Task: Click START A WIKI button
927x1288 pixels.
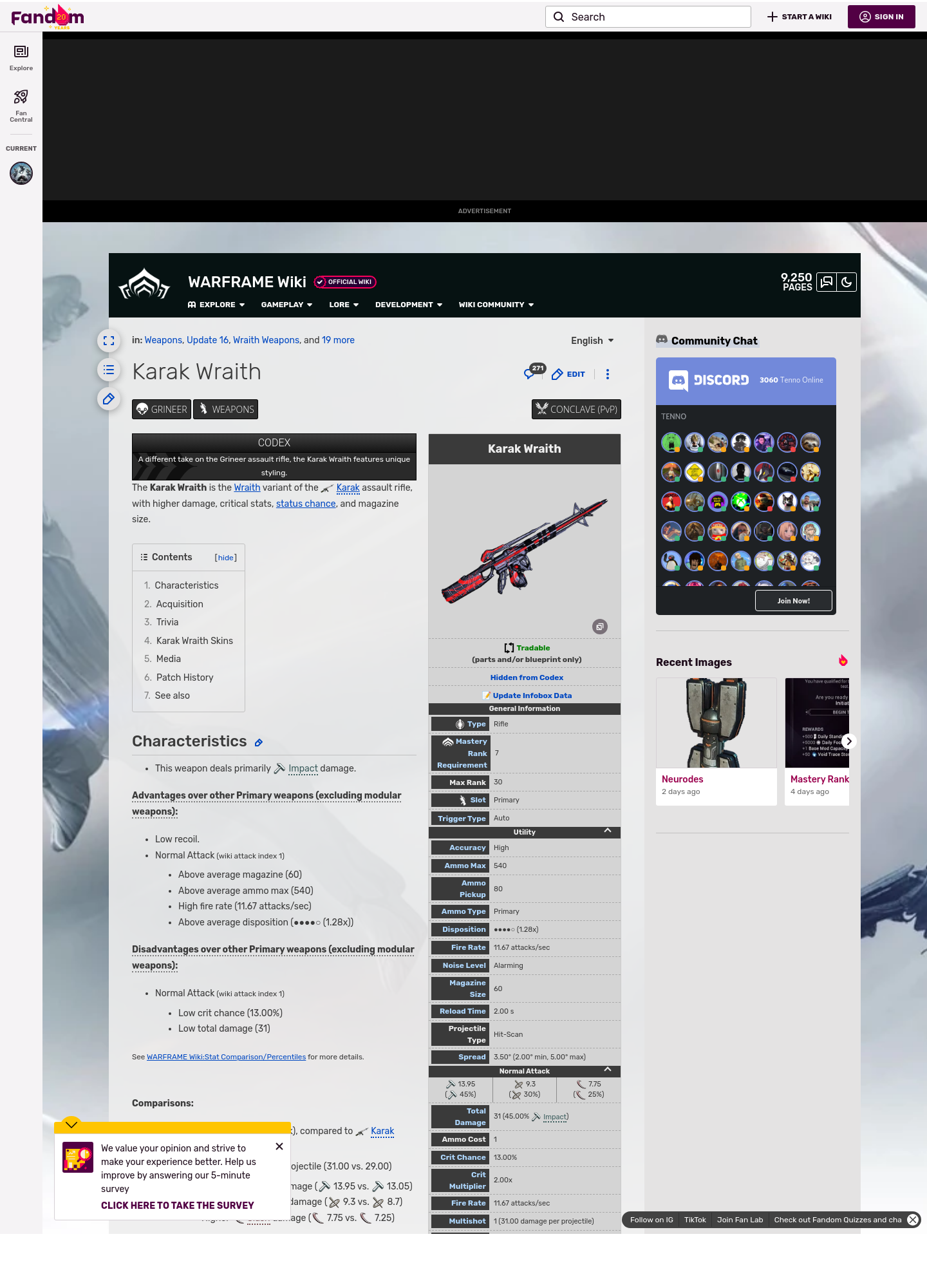Action: [x=800, y=17]
